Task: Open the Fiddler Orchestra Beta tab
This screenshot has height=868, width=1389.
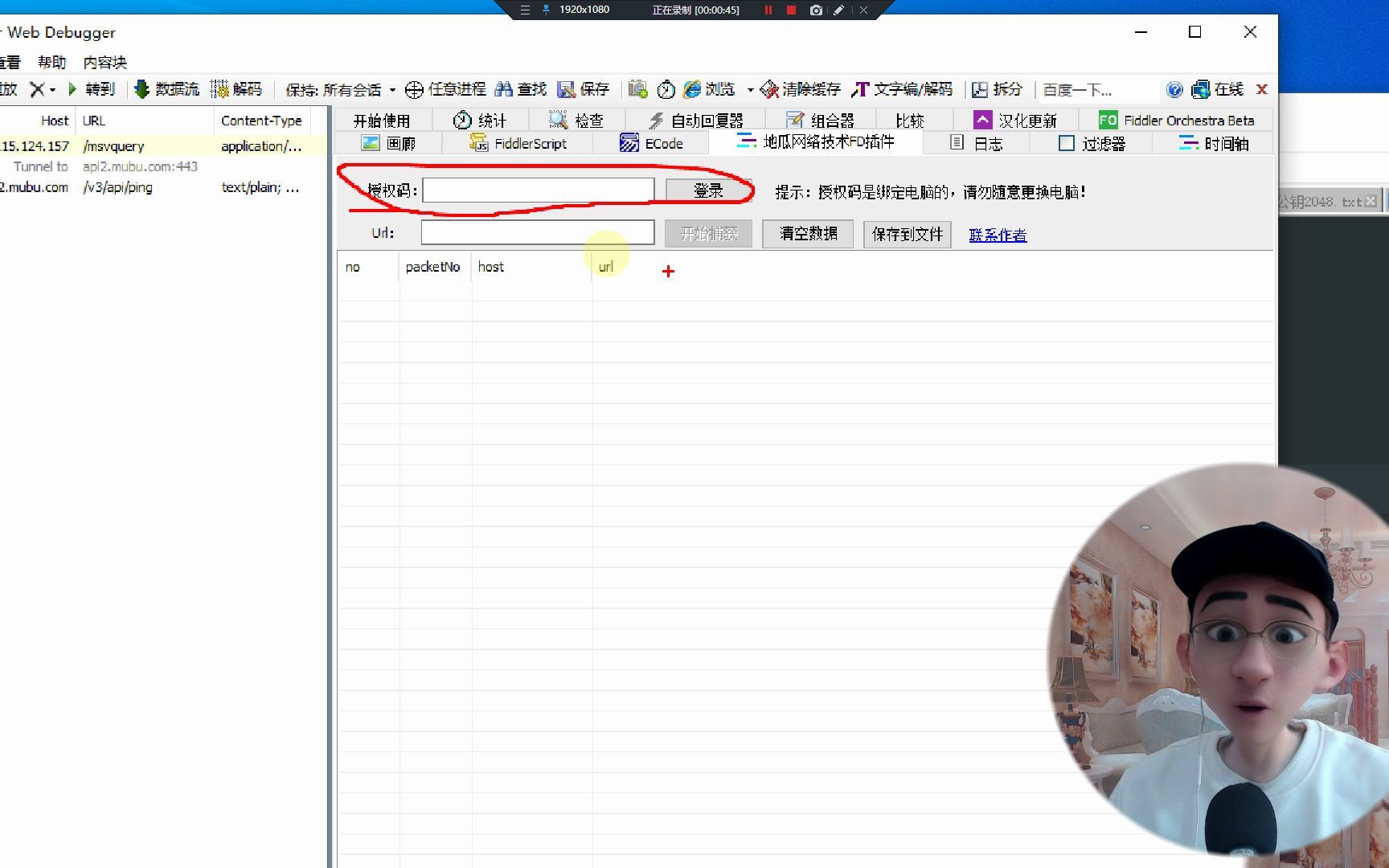Action: [1177, 121]
